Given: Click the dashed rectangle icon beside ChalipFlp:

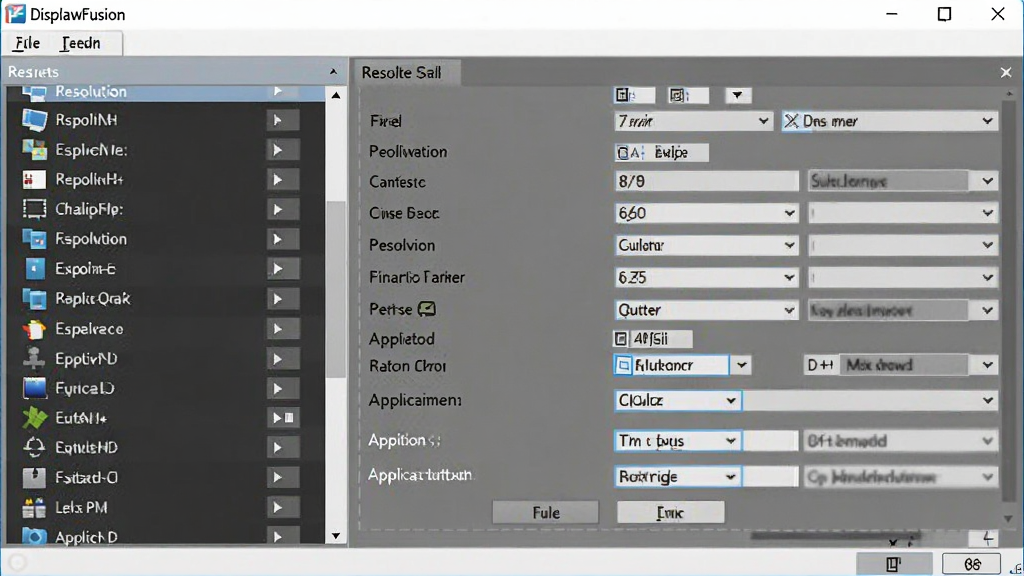Looking at the screenshot, I should tap(34, 209).
